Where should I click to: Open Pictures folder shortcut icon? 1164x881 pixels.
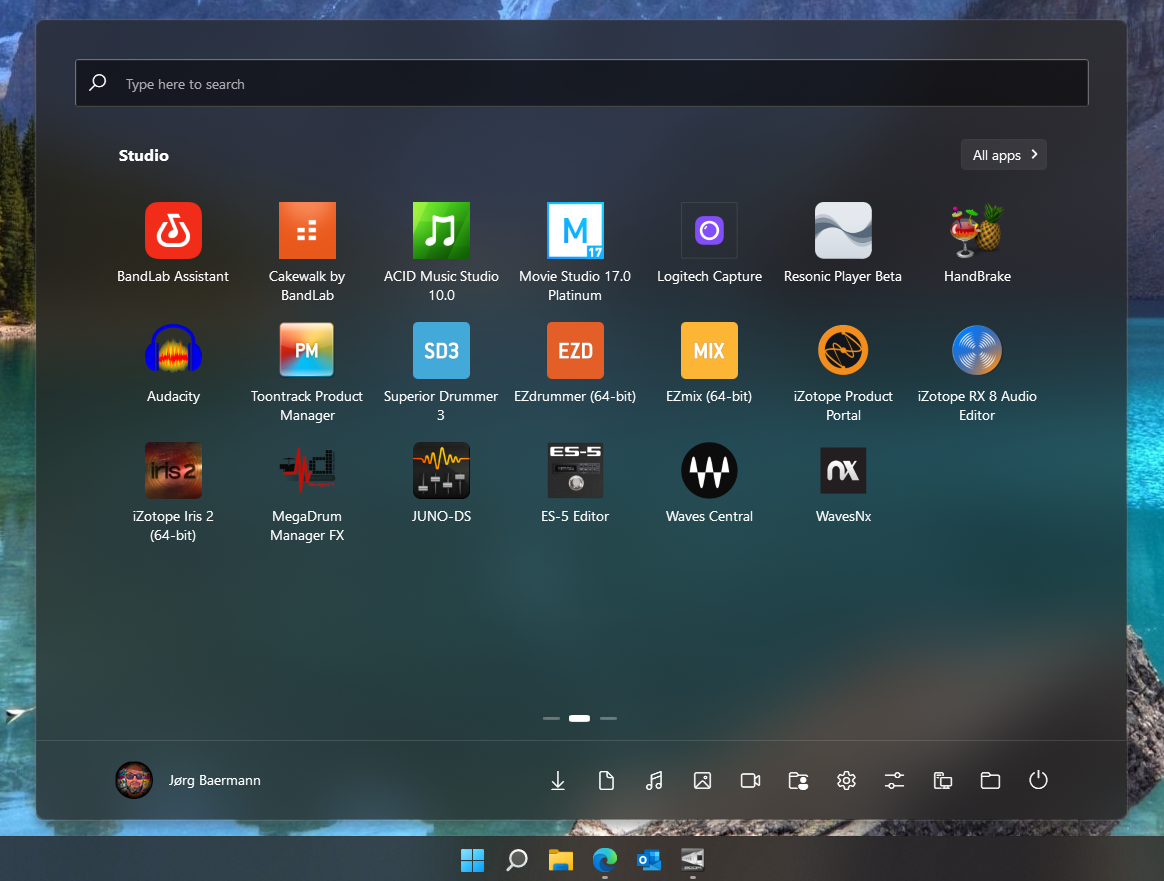702,780
